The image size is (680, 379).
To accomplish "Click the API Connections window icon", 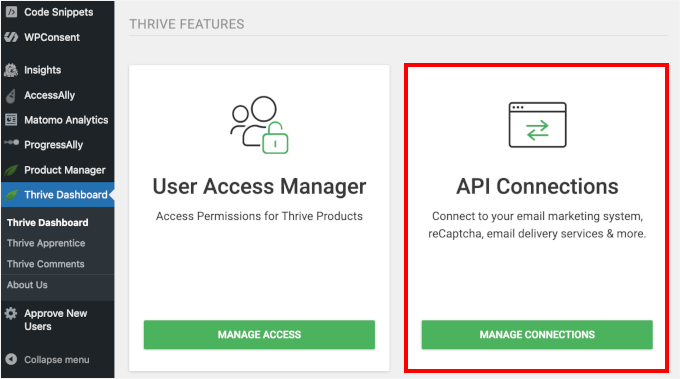I will click(537, 125).
